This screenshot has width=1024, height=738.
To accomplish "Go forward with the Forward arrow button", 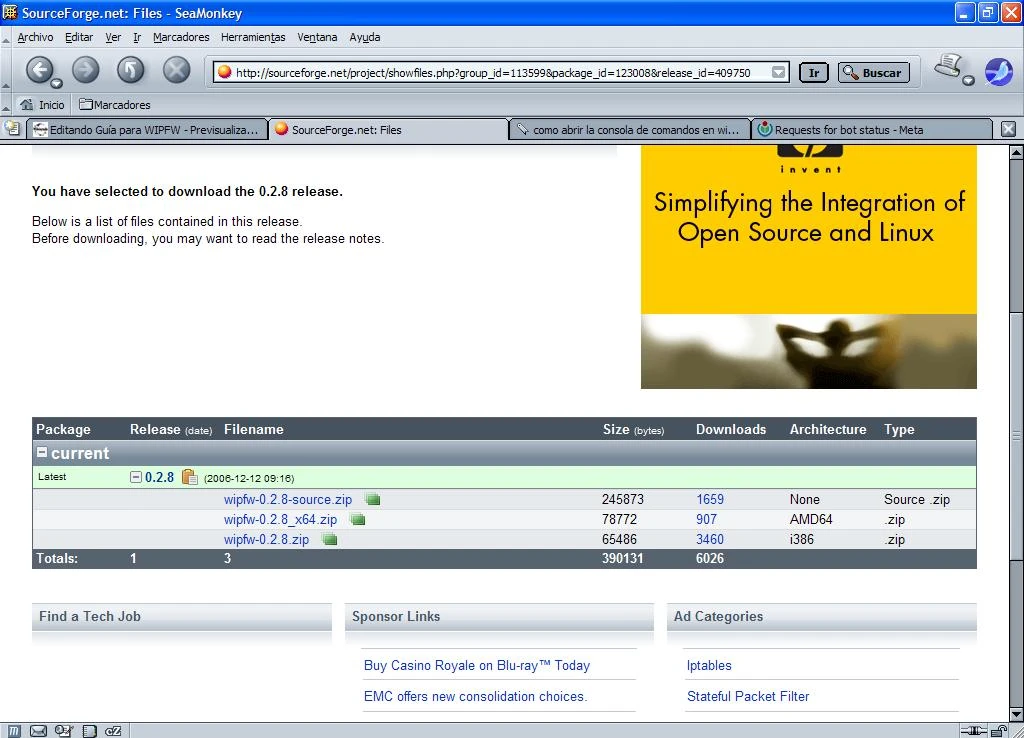I will (86, 69).
